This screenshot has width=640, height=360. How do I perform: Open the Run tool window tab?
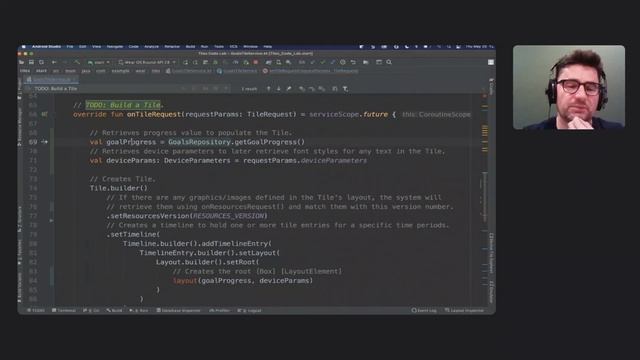click(139, 311)
